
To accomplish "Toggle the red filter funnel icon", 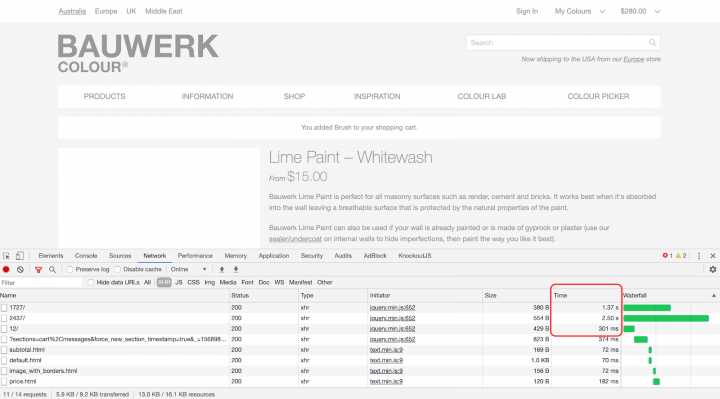I will tap(39, 270).
